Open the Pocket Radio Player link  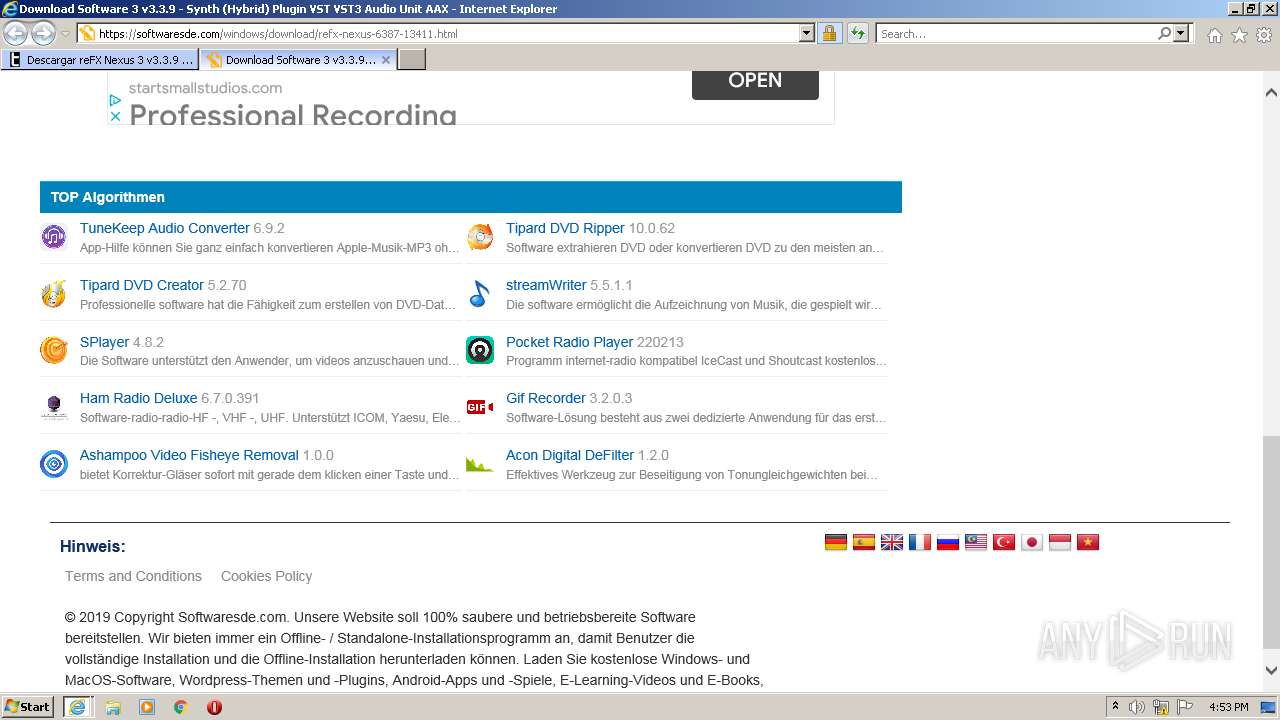point(569,342)
